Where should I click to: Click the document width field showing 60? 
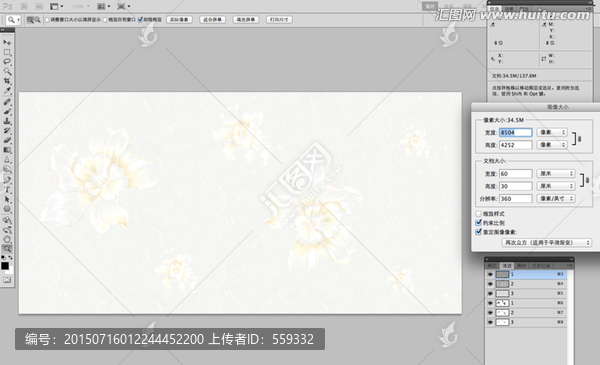(x=515, y=174)
